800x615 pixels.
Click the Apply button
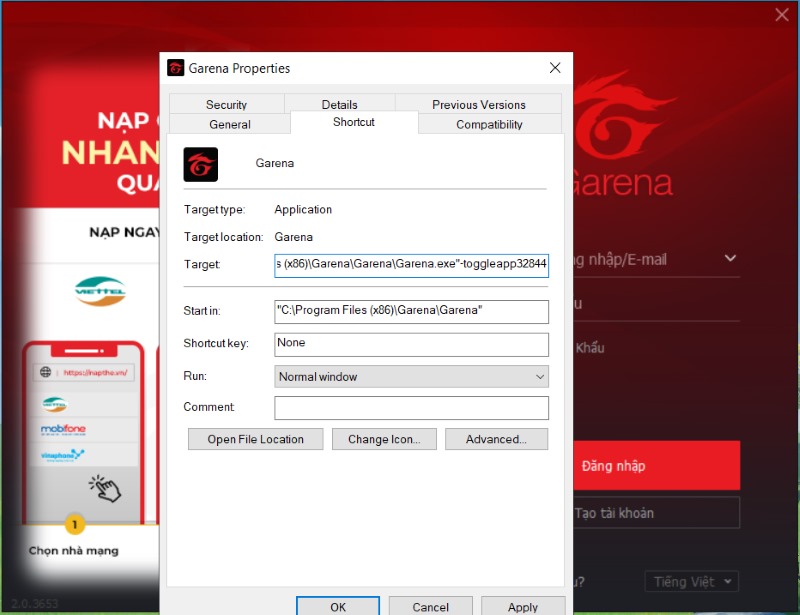[x=523, y=606]
